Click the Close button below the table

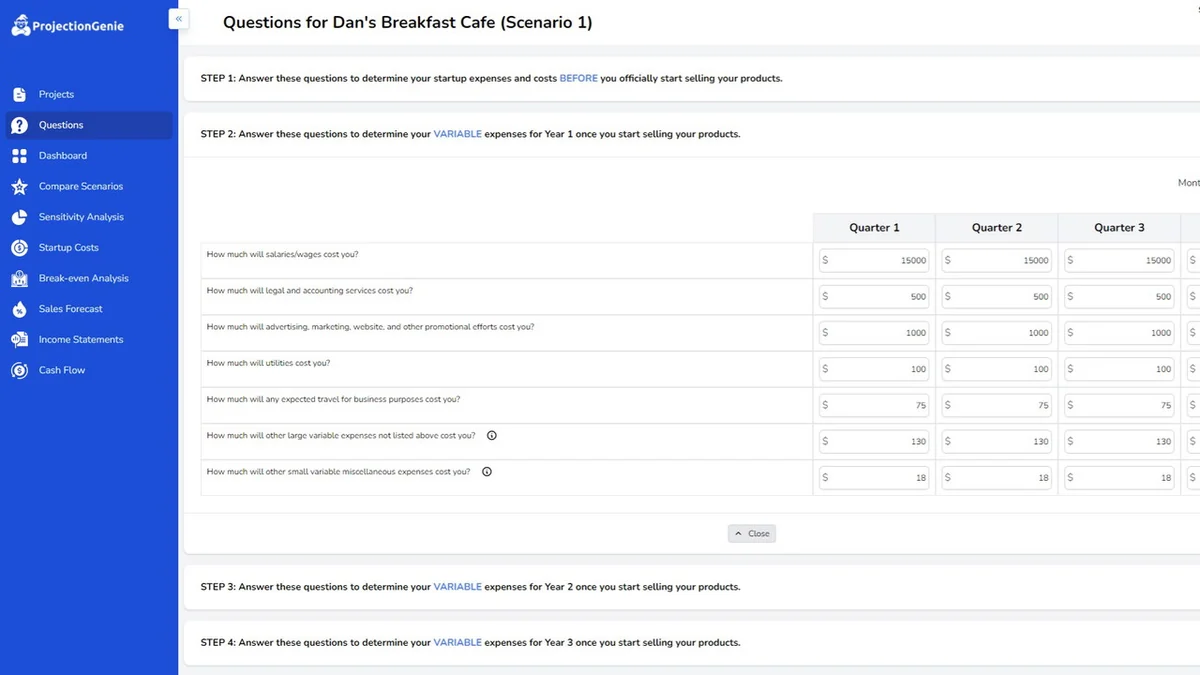[752, 534]
